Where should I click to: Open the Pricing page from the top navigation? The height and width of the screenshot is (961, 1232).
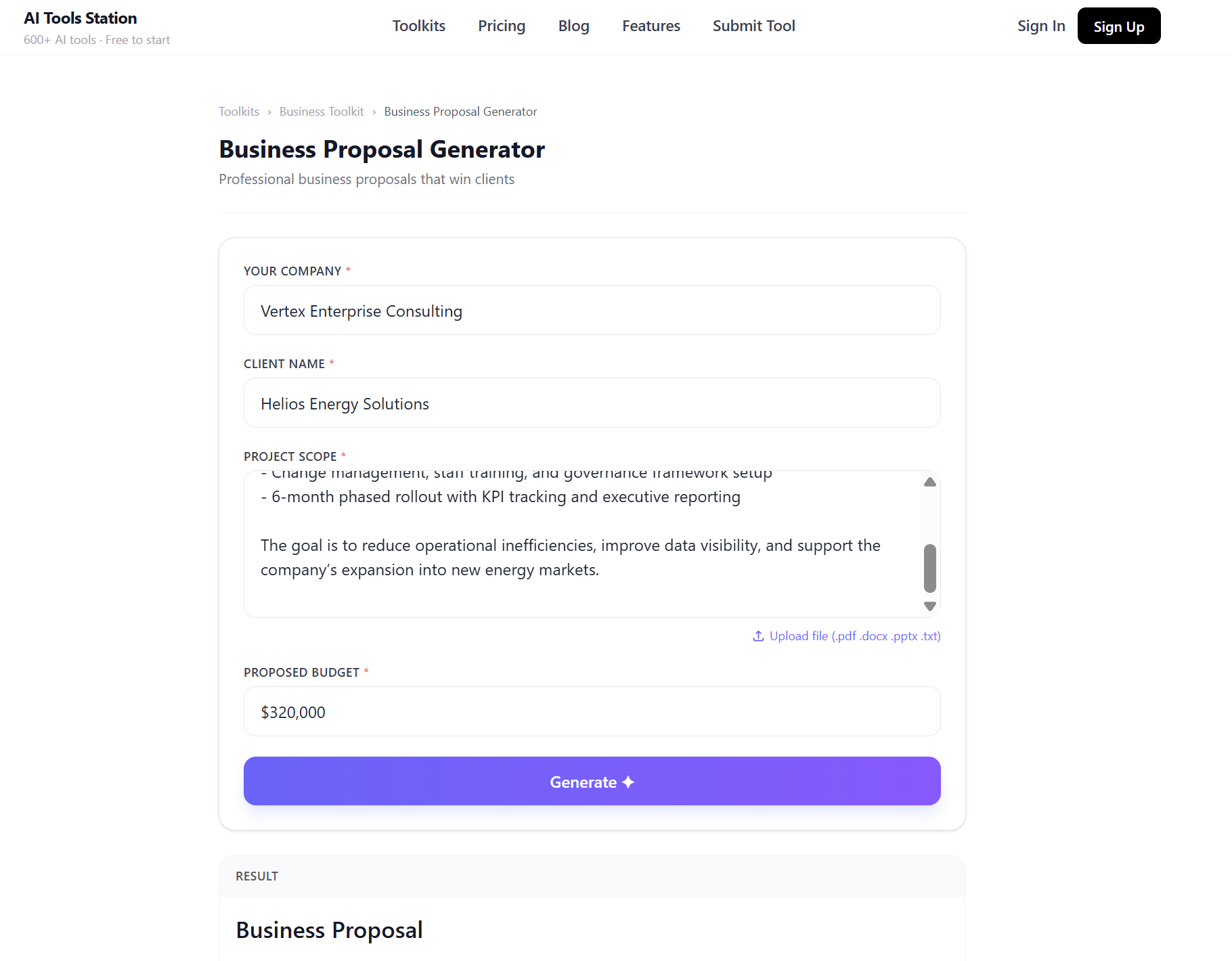coord(502,26)
